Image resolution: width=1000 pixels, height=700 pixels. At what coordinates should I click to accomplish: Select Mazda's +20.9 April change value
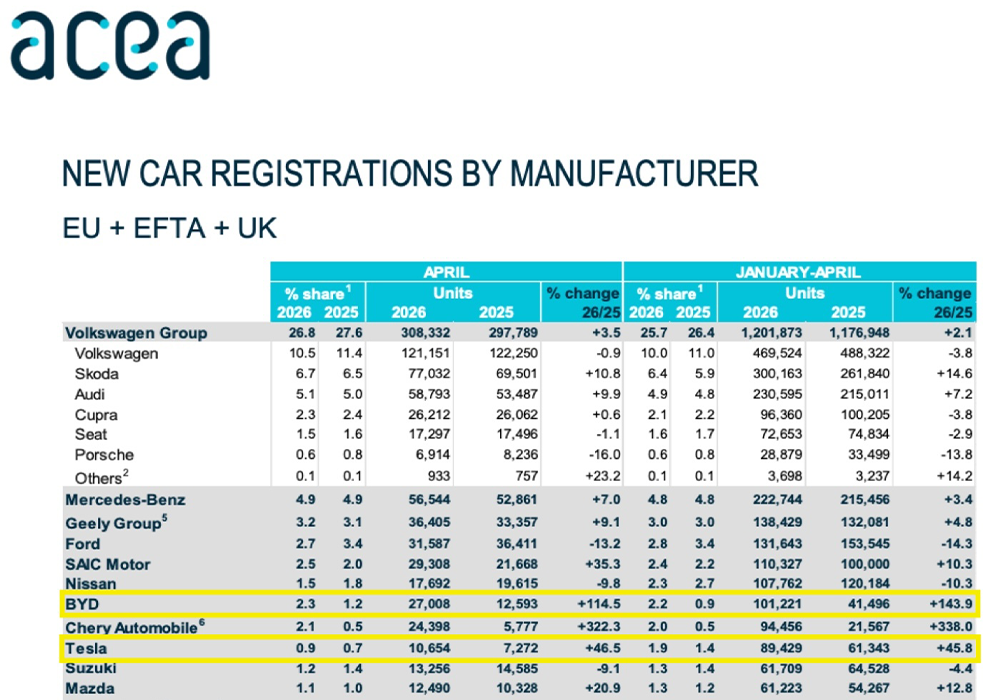[603, 689]
